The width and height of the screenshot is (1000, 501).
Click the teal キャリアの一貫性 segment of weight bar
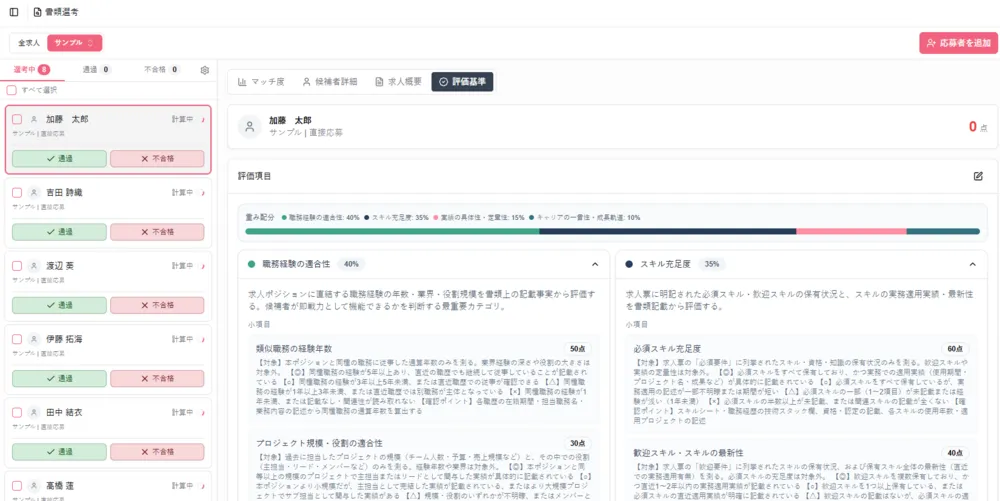coord(943,231)
